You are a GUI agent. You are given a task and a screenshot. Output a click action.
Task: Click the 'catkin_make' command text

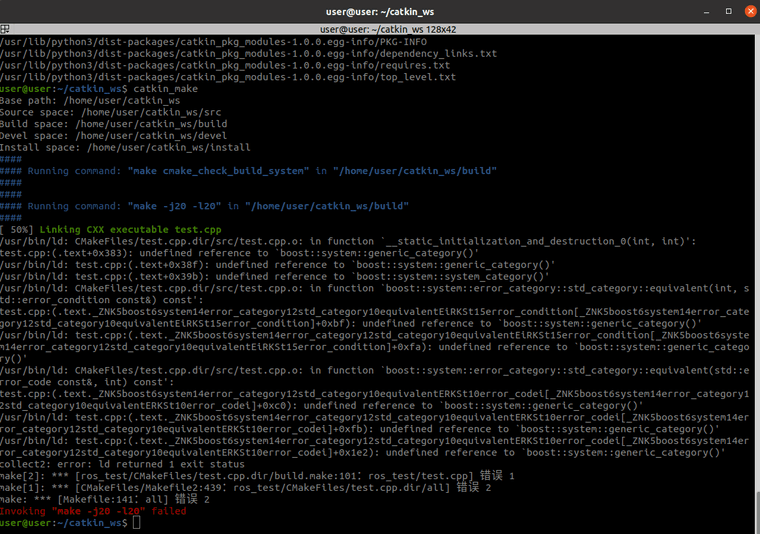pos(165,89)
